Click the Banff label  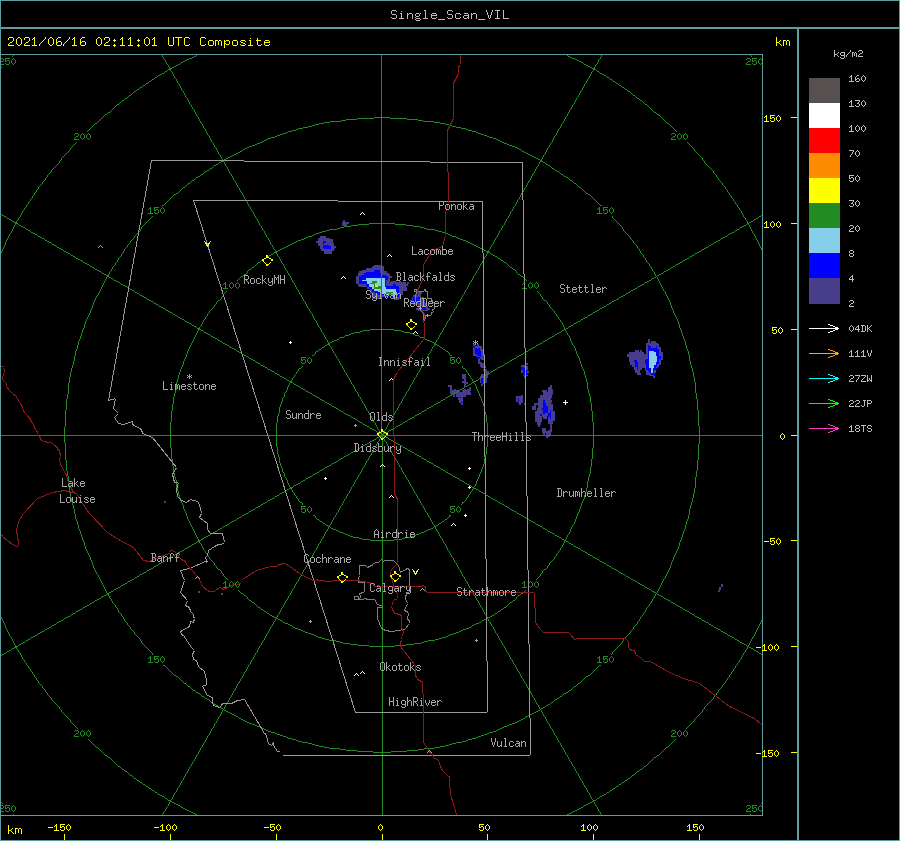(165, 557)
